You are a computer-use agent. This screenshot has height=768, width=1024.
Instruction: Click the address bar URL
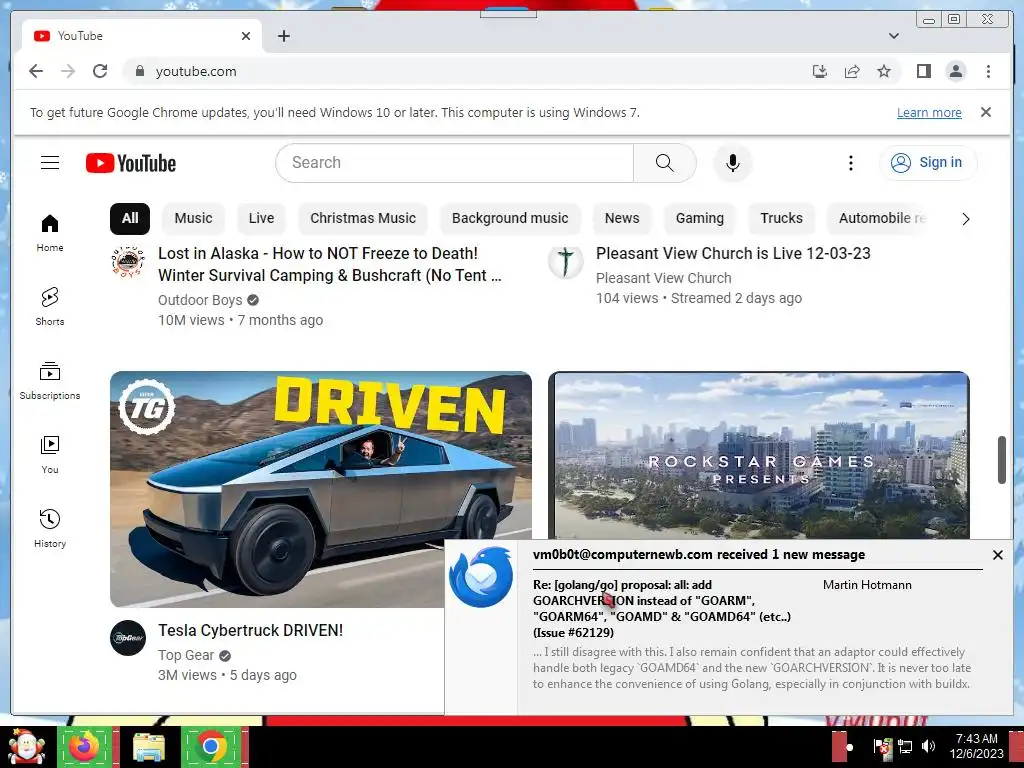click(196, 71)
